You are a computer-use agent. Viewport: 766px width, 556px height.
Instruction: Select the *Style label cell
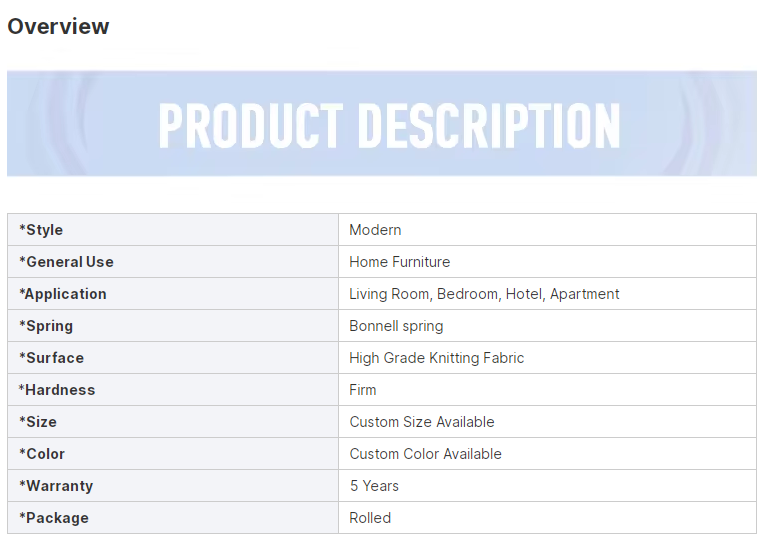[173, 230]
